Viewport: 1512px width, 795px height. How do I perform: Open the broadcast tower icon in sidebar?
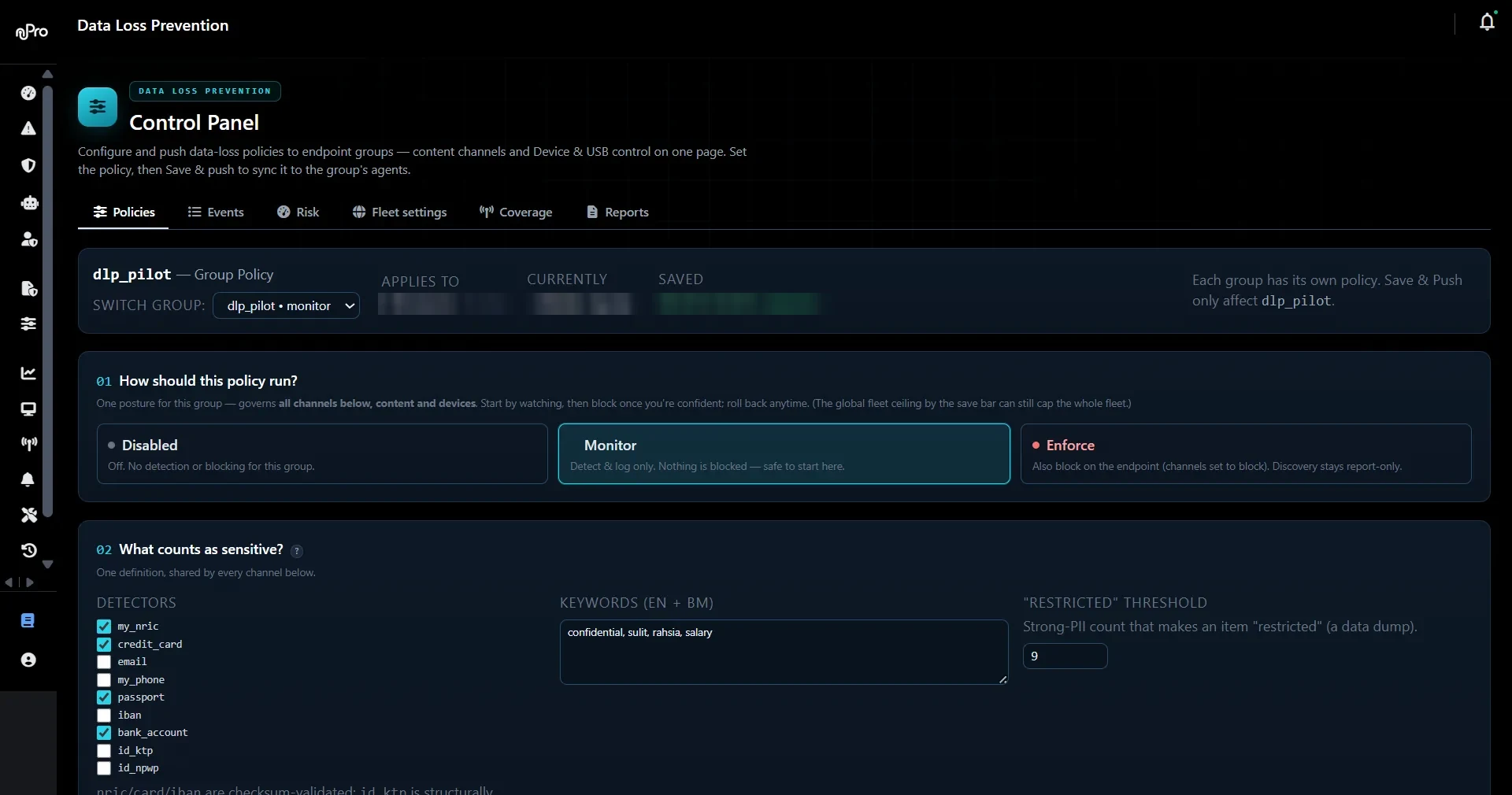[28, 444]
